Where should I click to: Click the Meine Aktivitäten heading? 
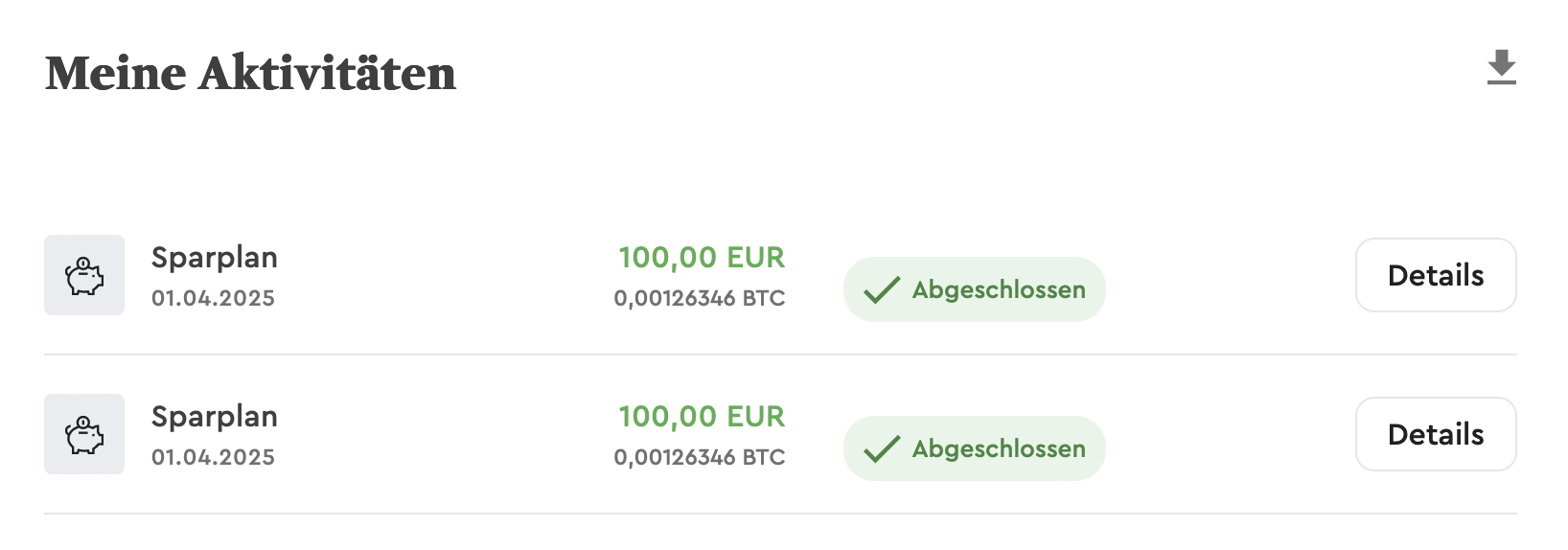coord(251,74)
